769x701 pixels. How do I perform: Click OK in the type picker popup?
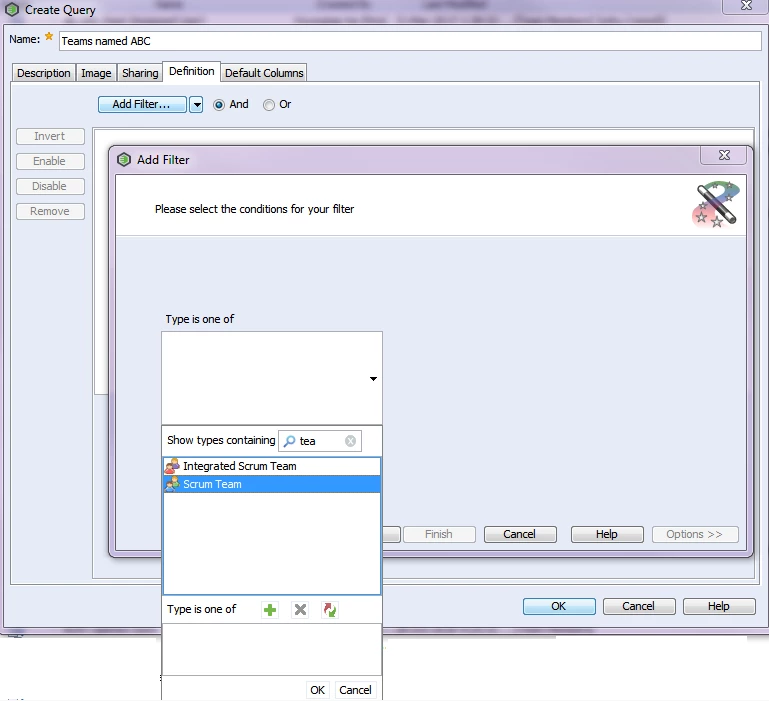(x=317, y=690)
